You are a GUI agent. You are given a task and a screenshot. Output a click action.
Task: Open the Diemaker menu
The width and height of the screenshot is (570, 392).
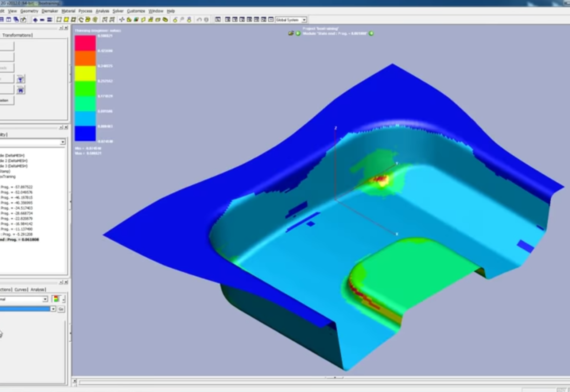coord(50,11)
